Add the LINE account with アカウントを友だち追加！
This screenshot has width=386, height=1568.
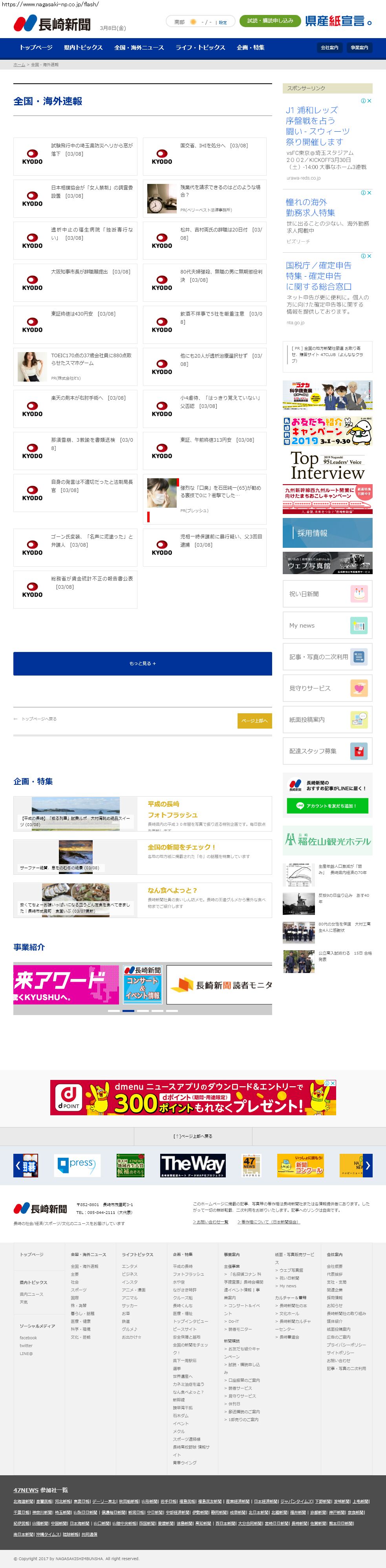point(327,805)
